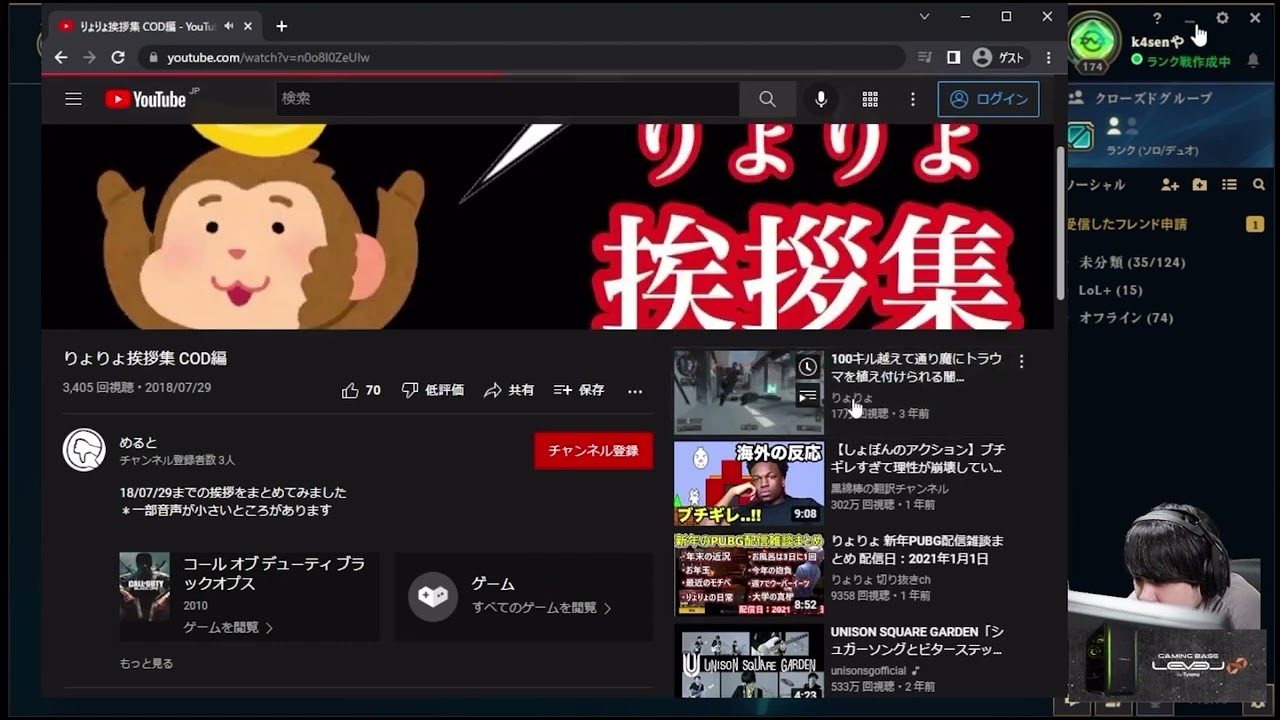Open unisonsgofficial channel name
The height and width of the screenshot is (720, 1280).
(x=868, y=671)
